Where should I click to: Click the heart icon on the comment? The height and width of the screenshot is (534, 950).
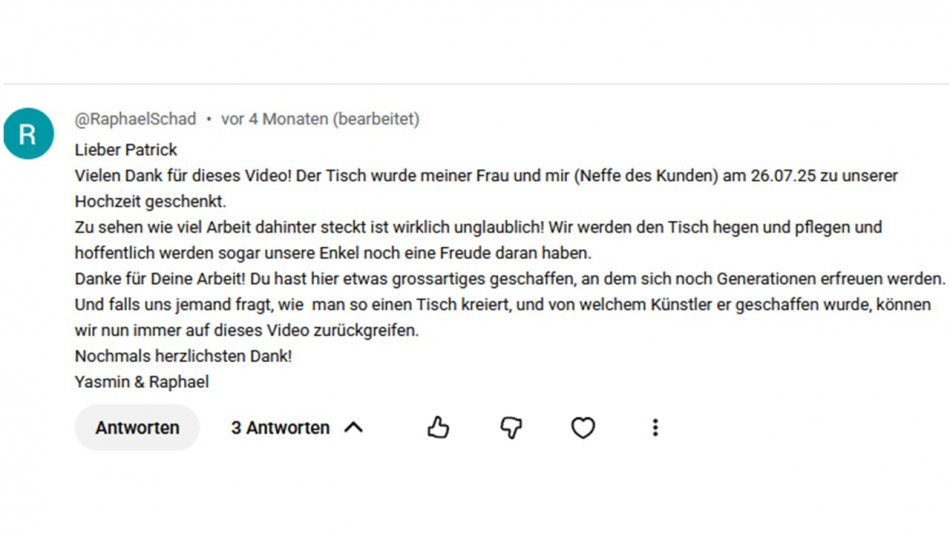click(583, 428)
